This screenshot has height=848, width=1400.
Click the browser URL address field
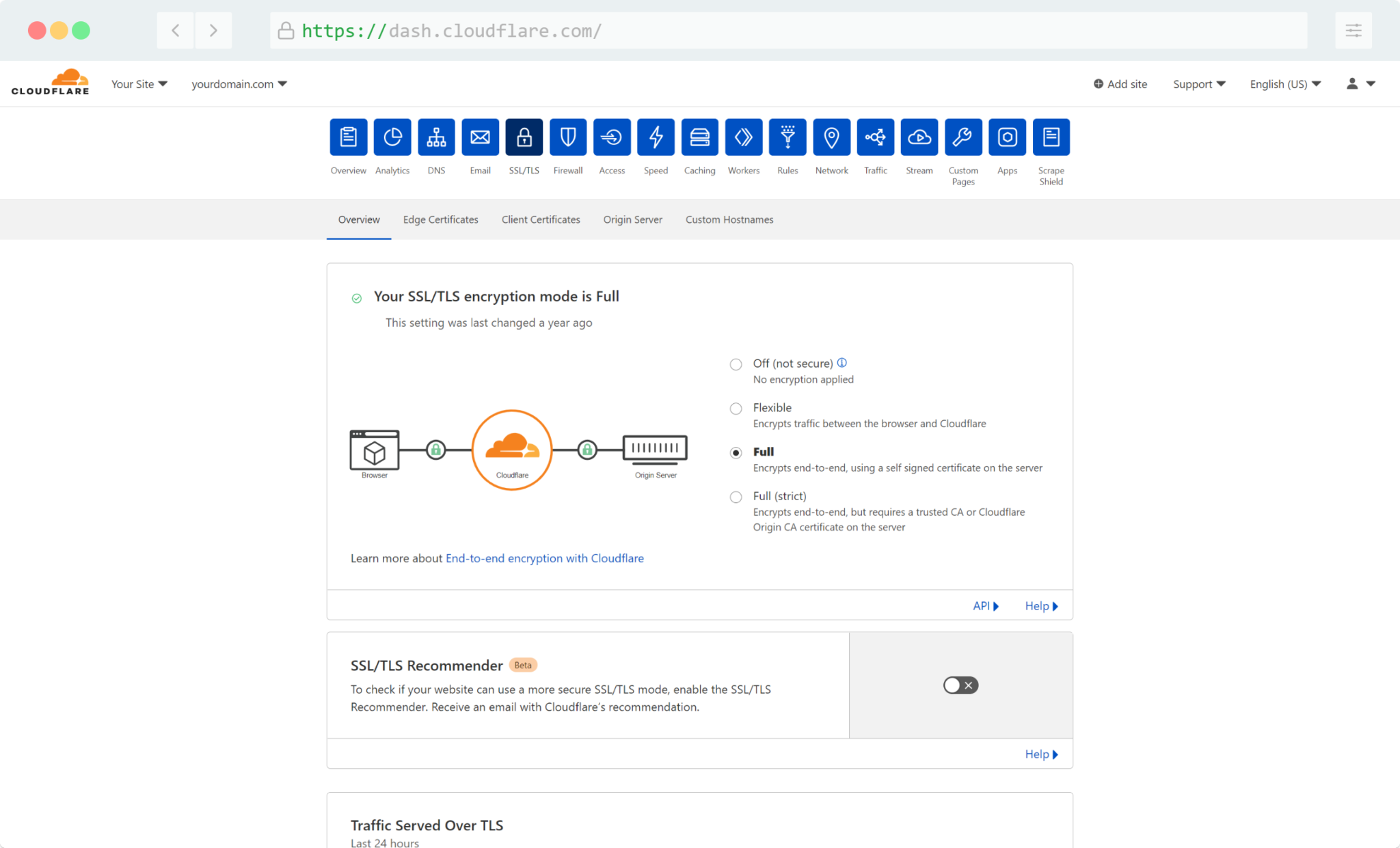[789, 30]
